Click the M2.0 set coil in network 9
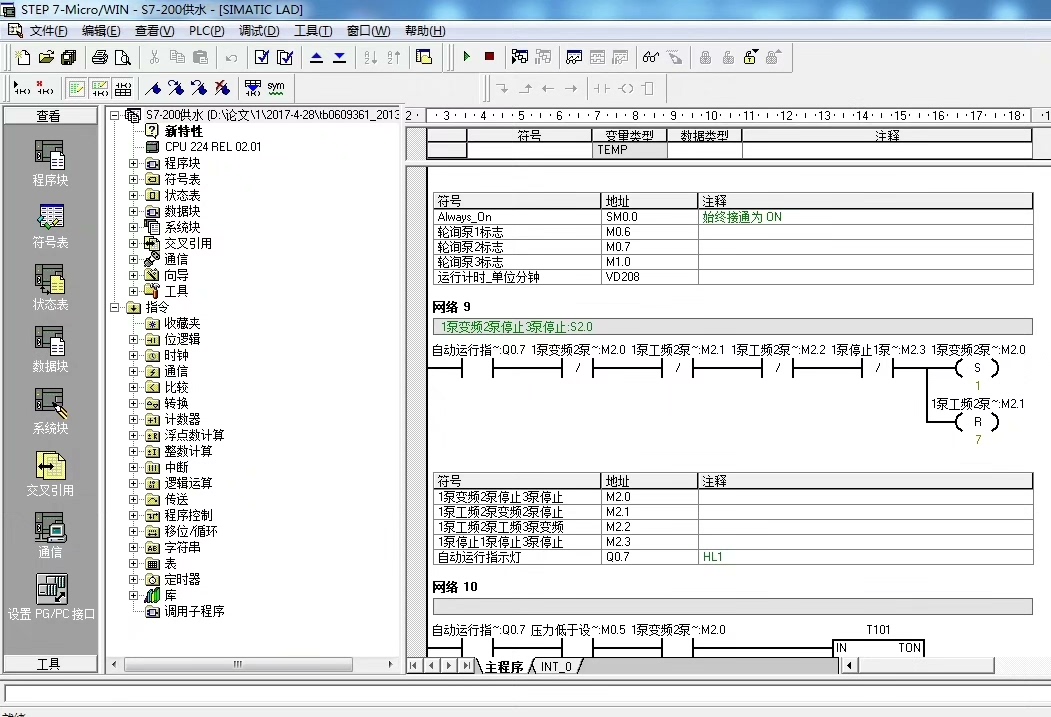 [x=977, y=368]
